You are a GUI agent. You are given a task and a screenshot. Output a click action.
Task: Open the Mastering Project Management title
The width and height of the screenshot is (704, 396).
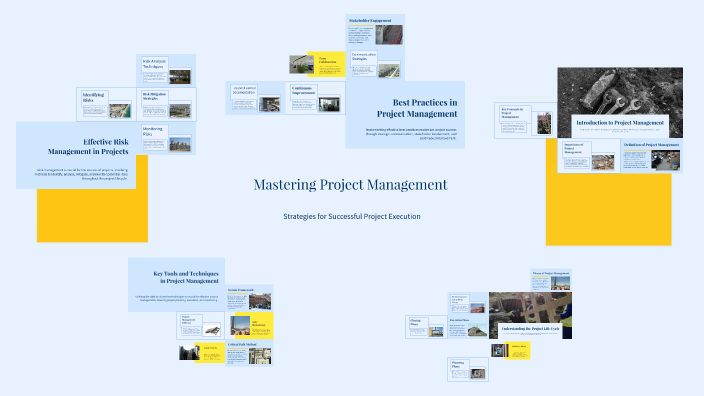pyautogui.click(x=350, y=185)
